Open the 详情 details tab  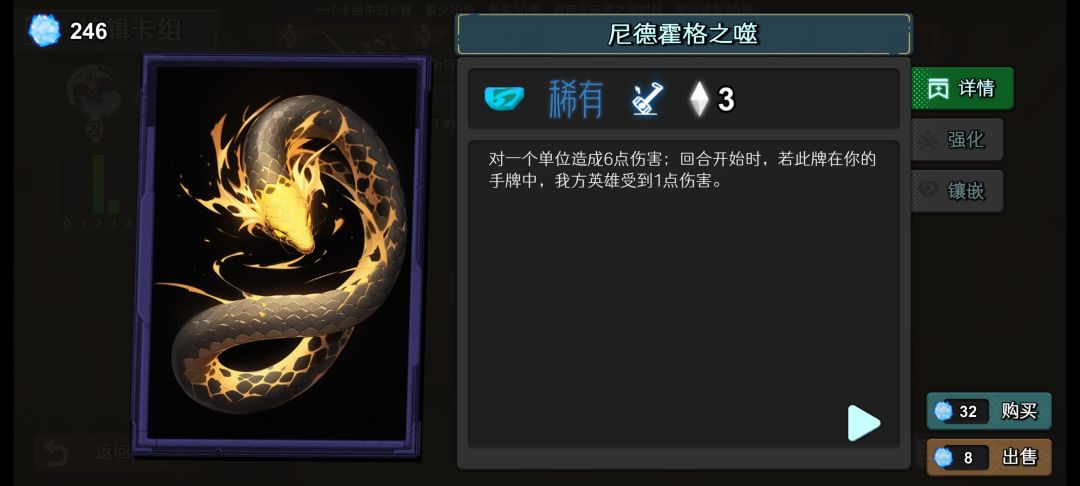[962, 88]
